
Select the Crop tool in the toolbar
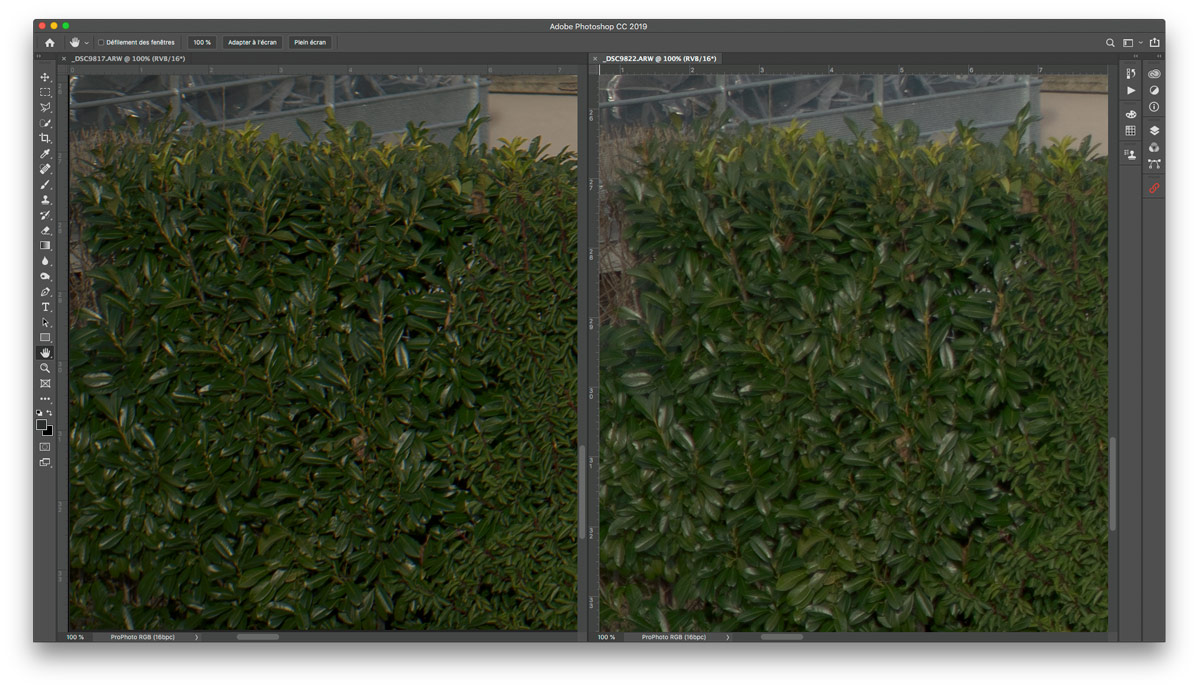[45, 138]
